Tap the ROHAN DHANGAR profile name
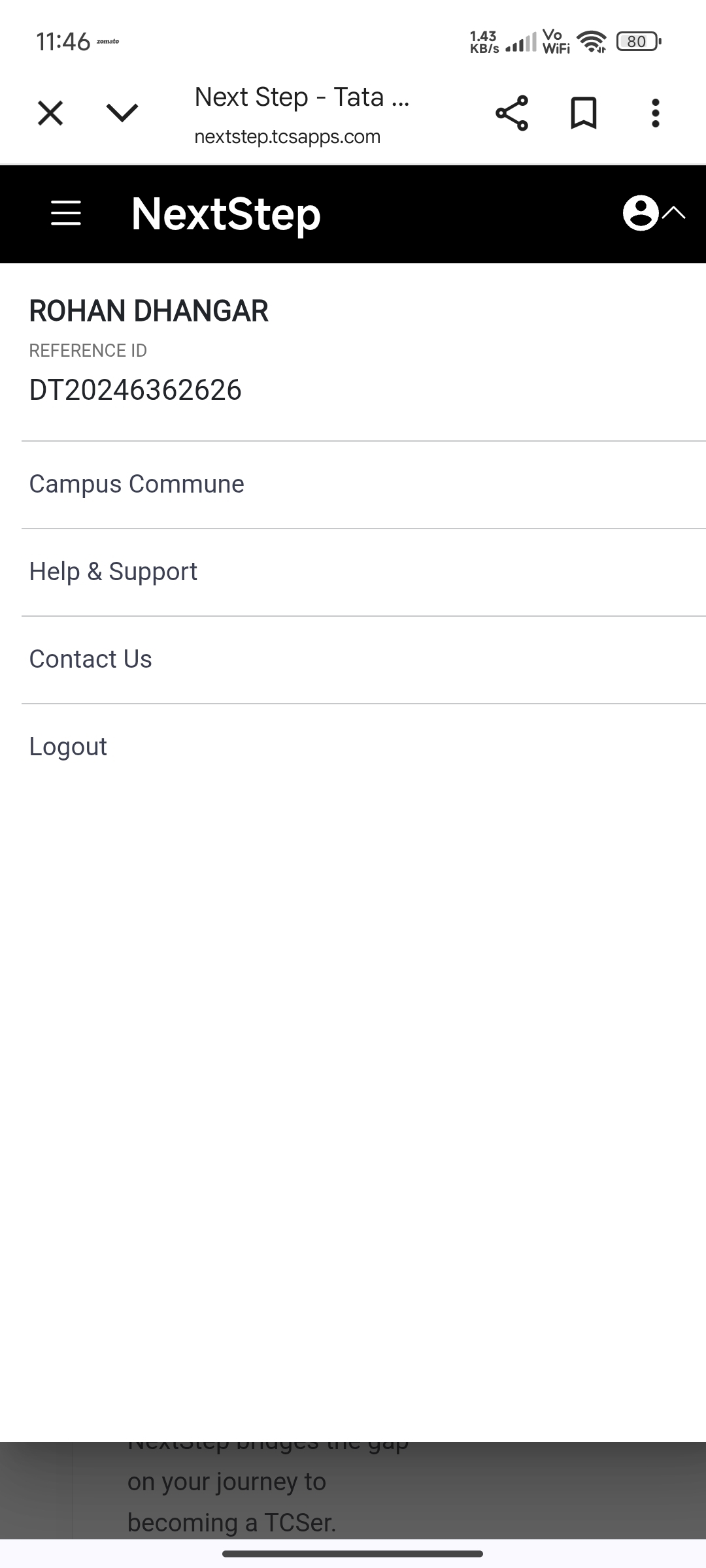 149,311
